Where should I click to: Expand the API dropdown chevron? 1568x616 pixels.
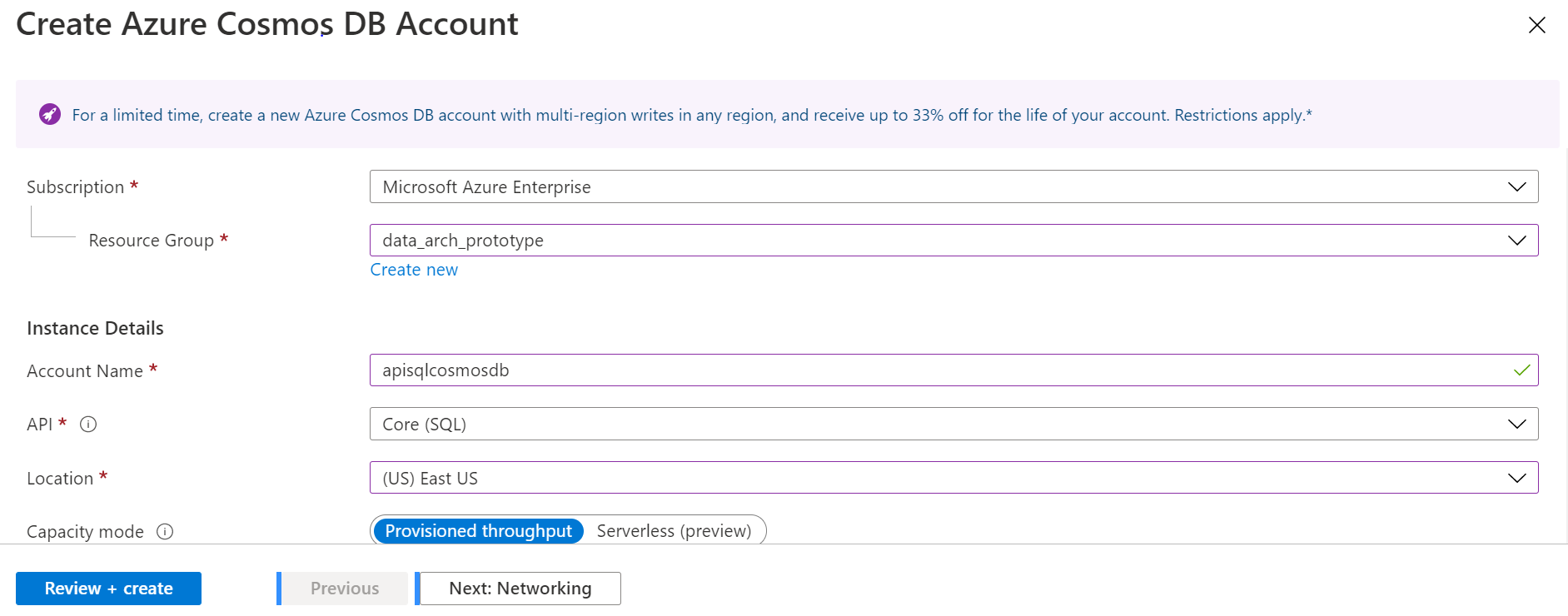click(x=1516, y=425)
